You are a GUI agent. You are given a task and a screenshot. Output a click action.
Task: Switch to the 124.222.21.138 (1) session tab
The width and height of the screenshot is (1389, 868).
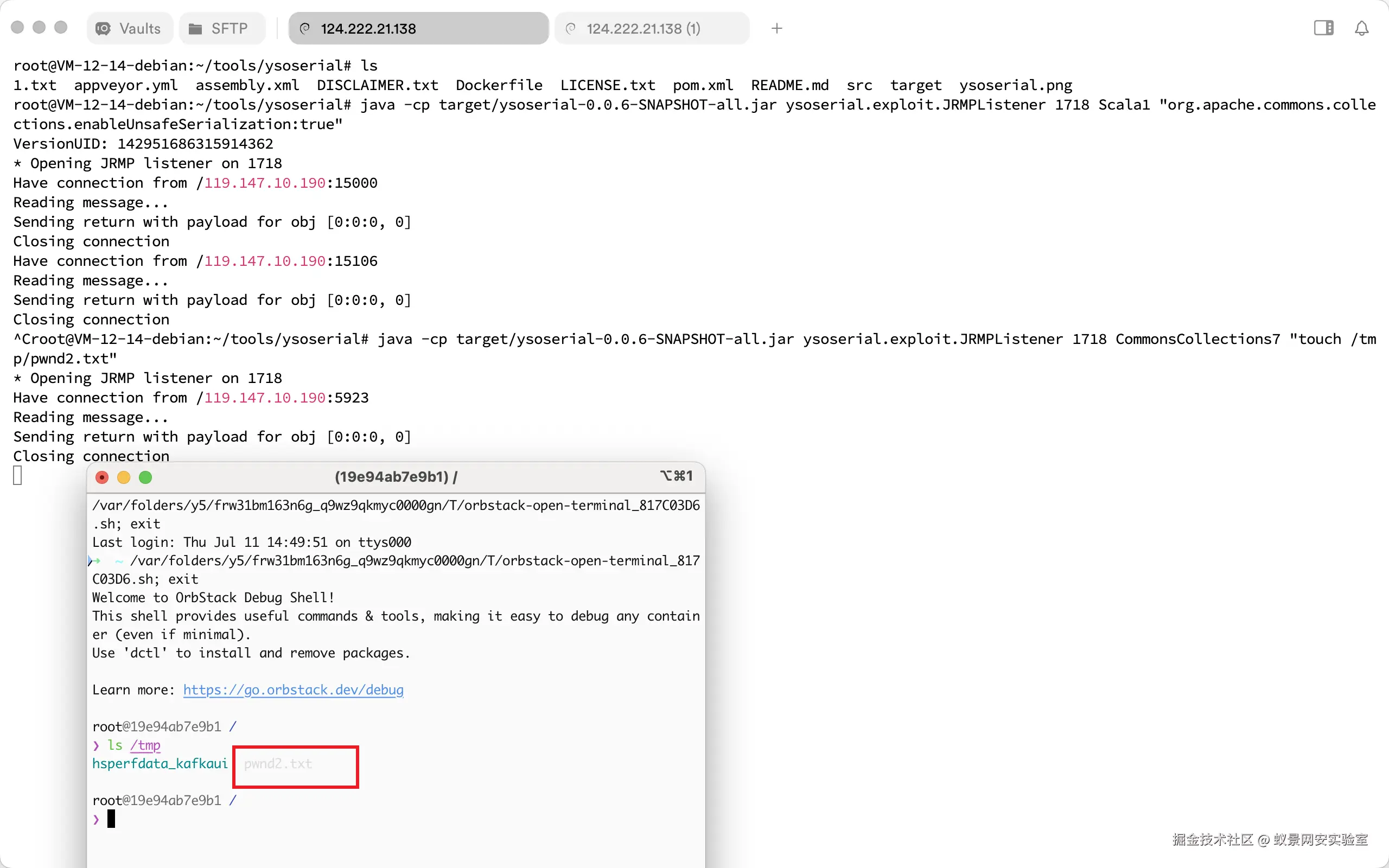point(643,28)
